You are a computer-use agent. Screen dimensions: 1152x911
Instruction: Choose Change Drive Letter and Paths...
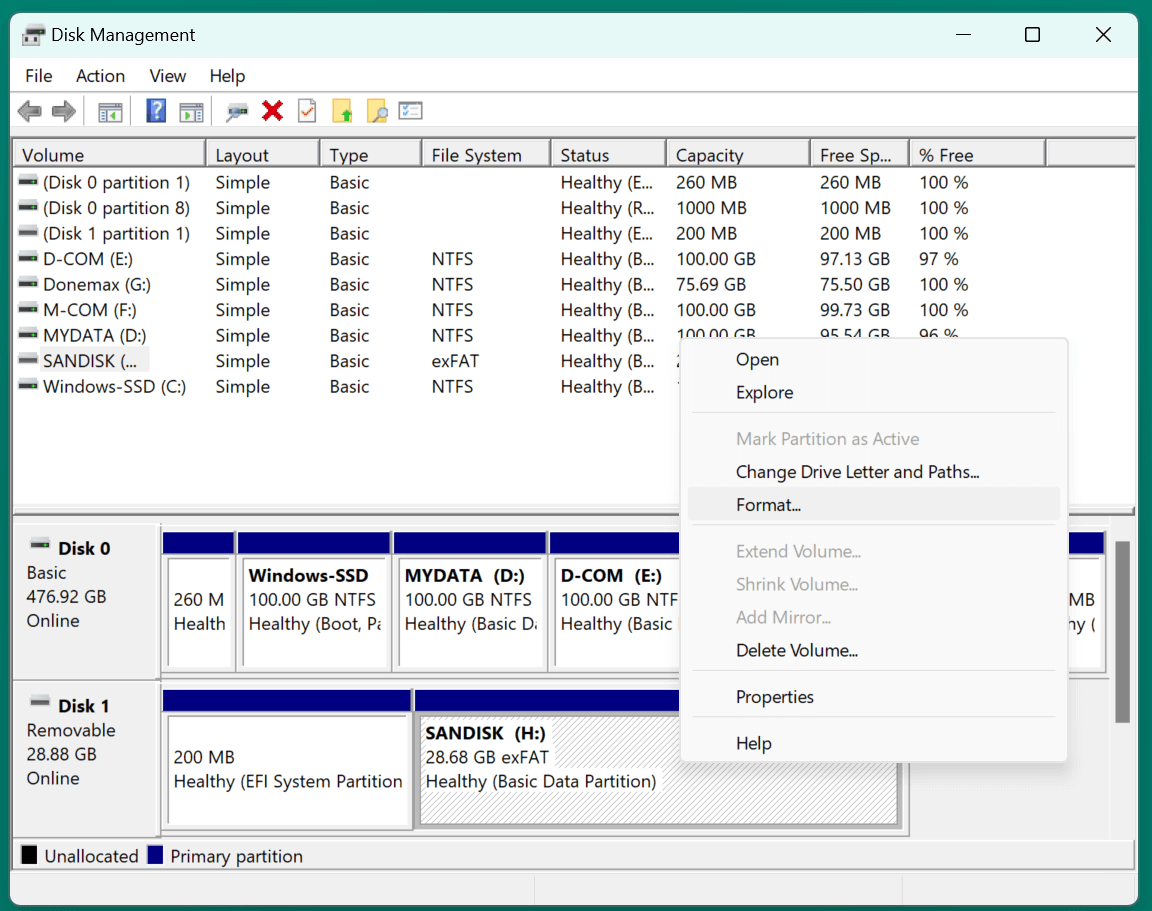[857, 472]
